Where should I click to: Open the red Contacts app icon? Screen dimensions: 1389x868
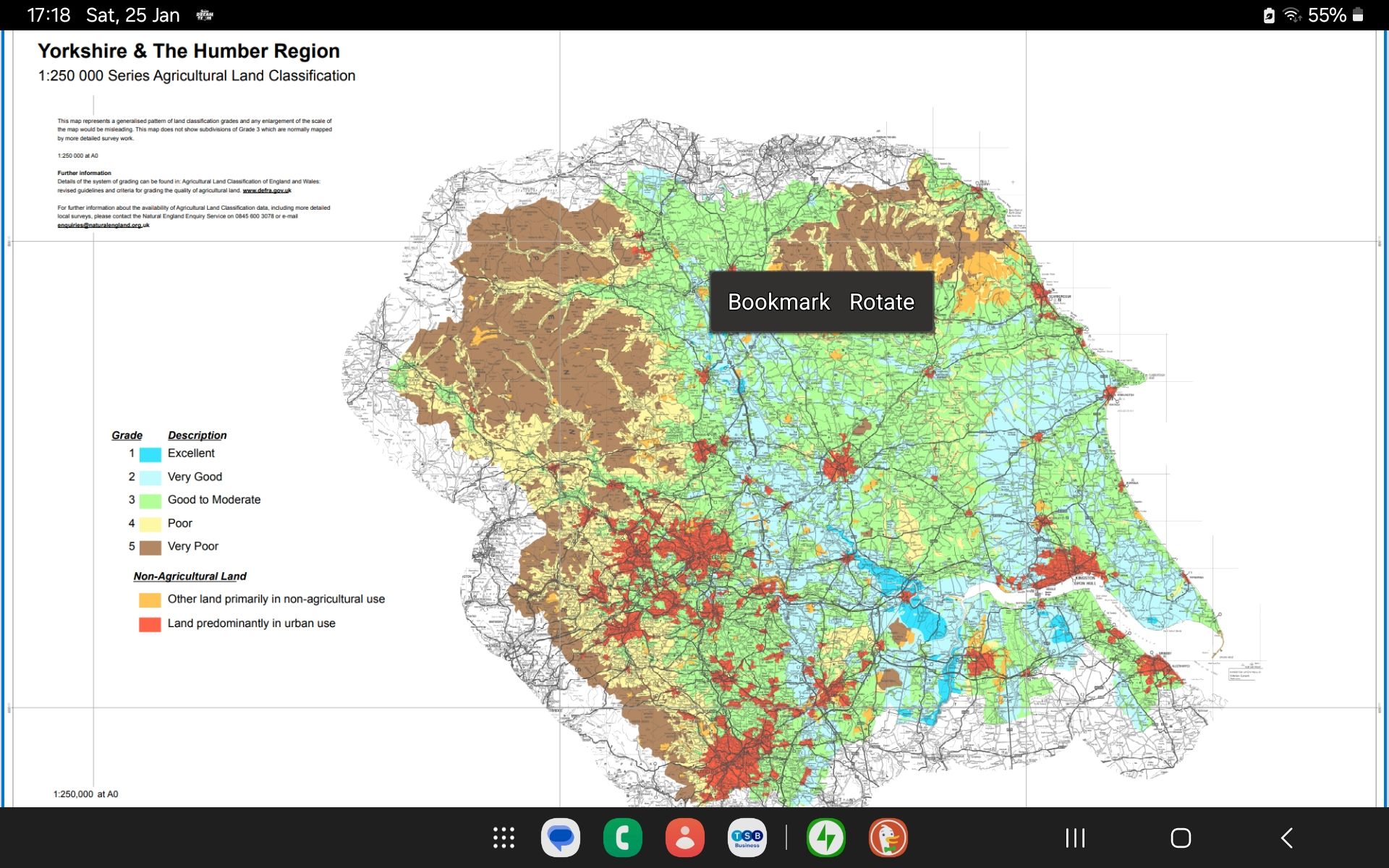click(x=684, y=838)
